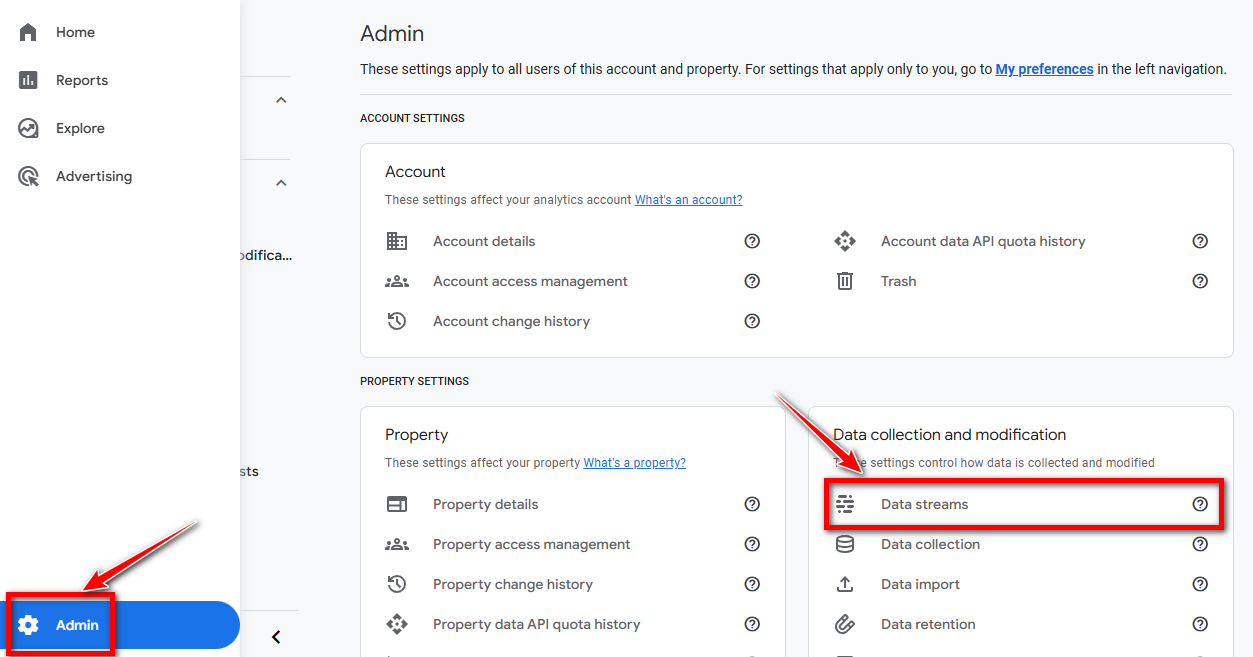Screen dimensions: 1253x657
Task: Click the Account access management people icon
Action: 397,281
